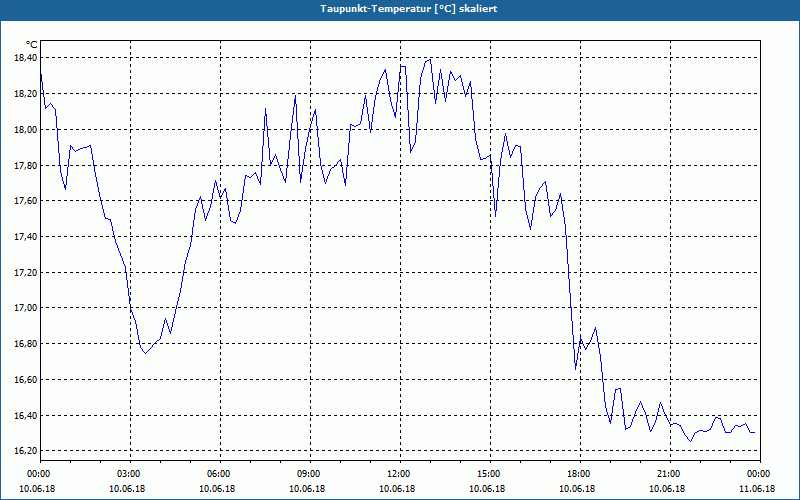Click the 00:00 time label above 10.06.18

click(x=37, y=474)
